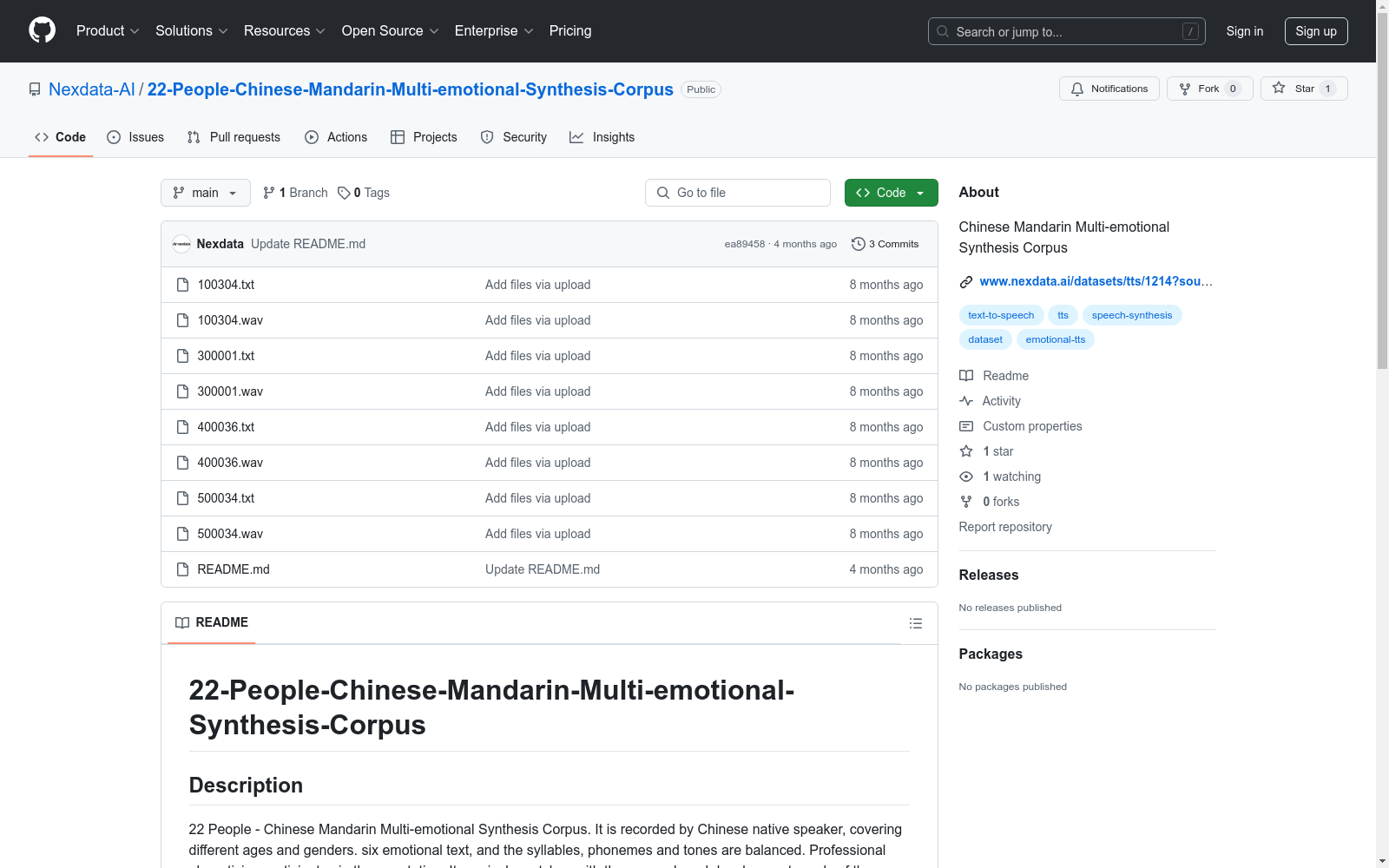
Task: Focus the Search or jump to field
Action: (x=1067, y=31)
